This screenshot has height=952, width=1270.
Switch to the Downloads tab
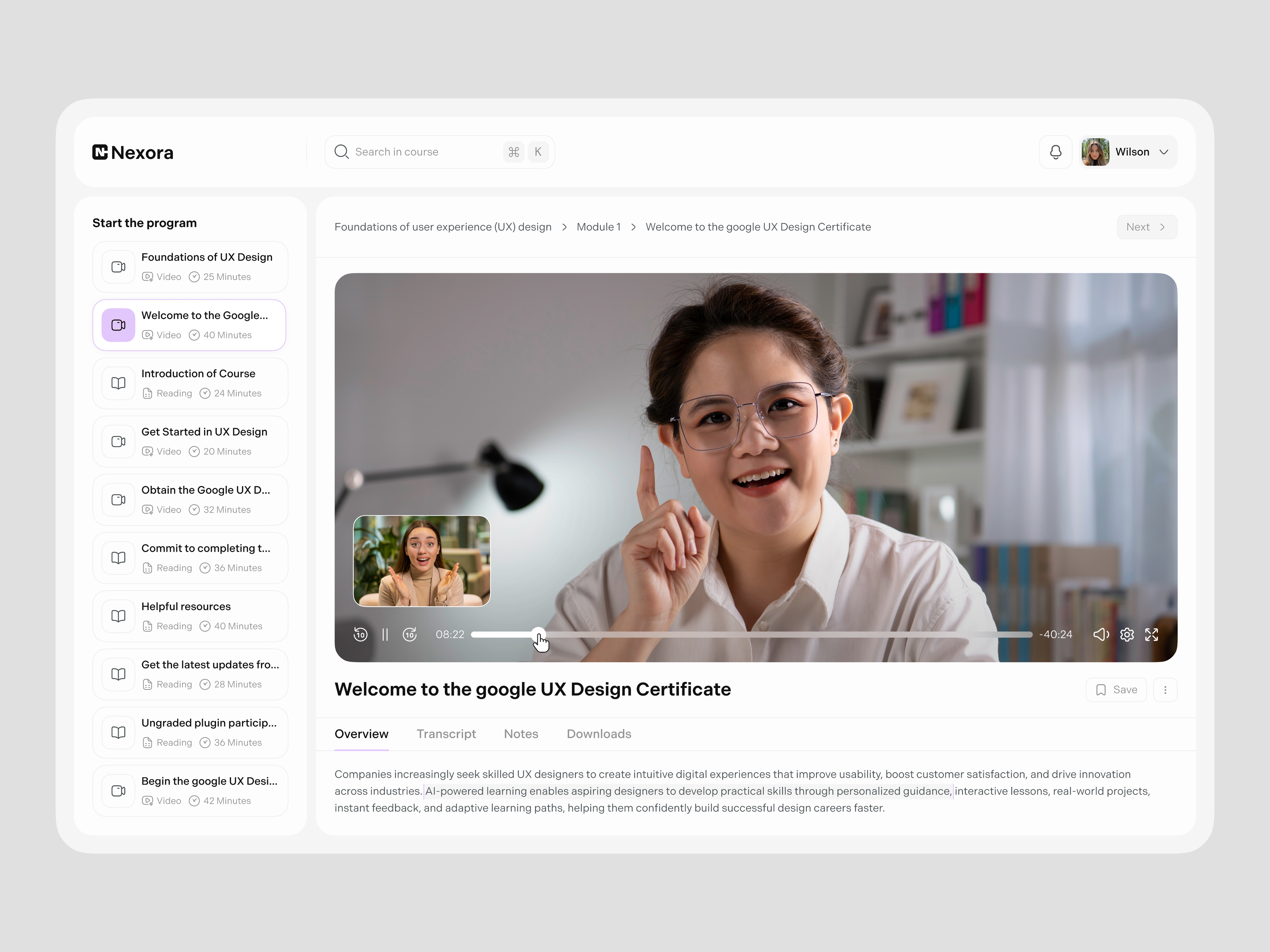(599, 734)
